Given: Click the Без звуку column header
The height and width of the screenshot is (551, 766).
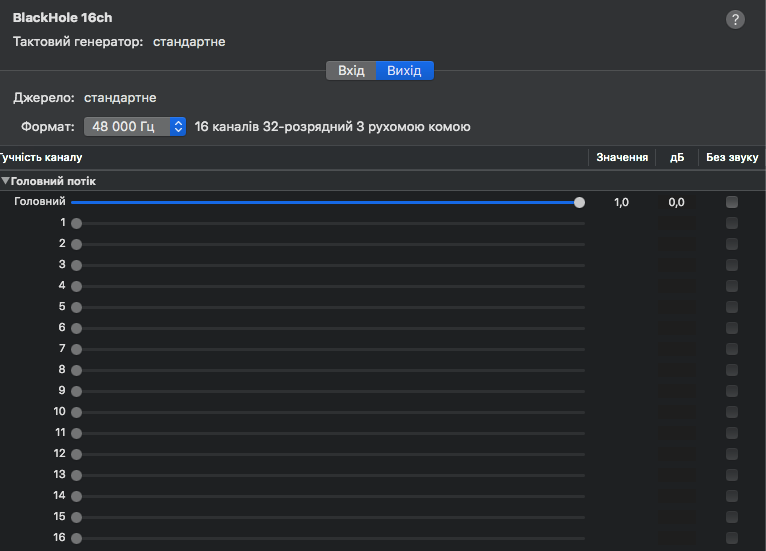Looking at the screenshot, I should tap(732, 158).
